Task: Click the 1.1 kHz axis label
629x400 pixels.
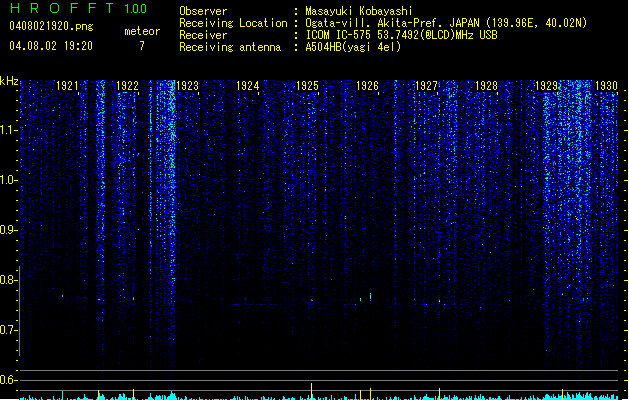Action: [8, 130]
